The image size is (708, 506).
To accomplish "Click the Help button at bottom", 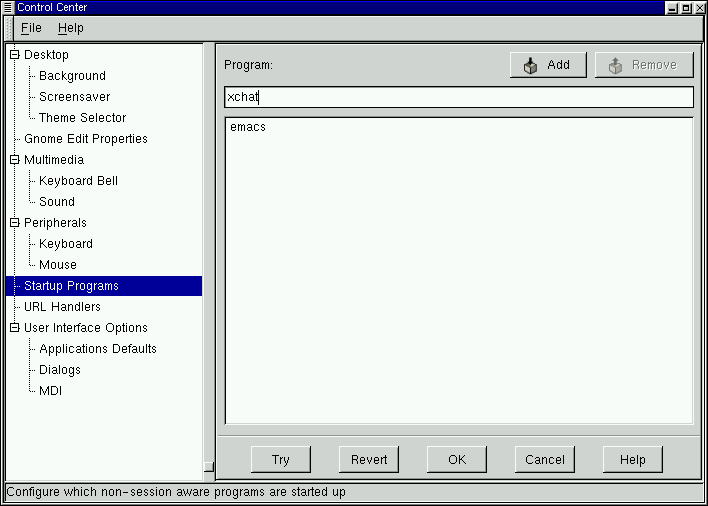I will 632,460.
